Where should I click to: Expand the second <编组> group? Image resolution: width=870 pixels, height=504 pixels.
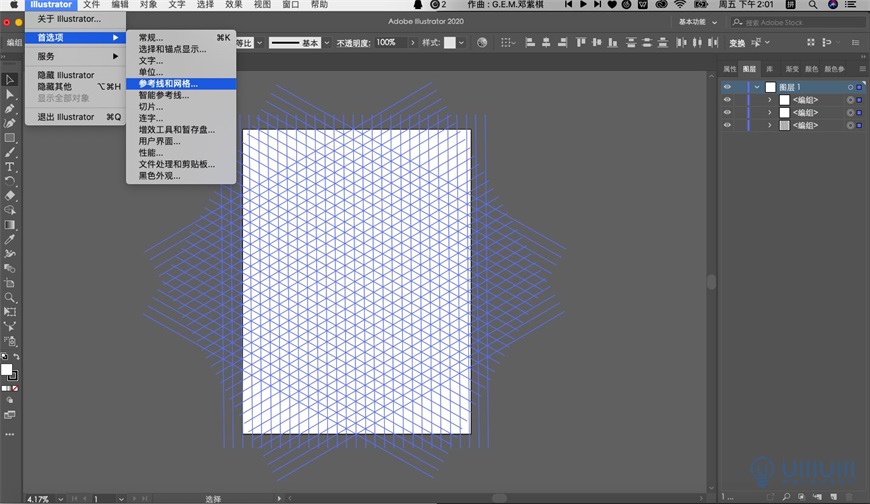click(x=769, y=113)
